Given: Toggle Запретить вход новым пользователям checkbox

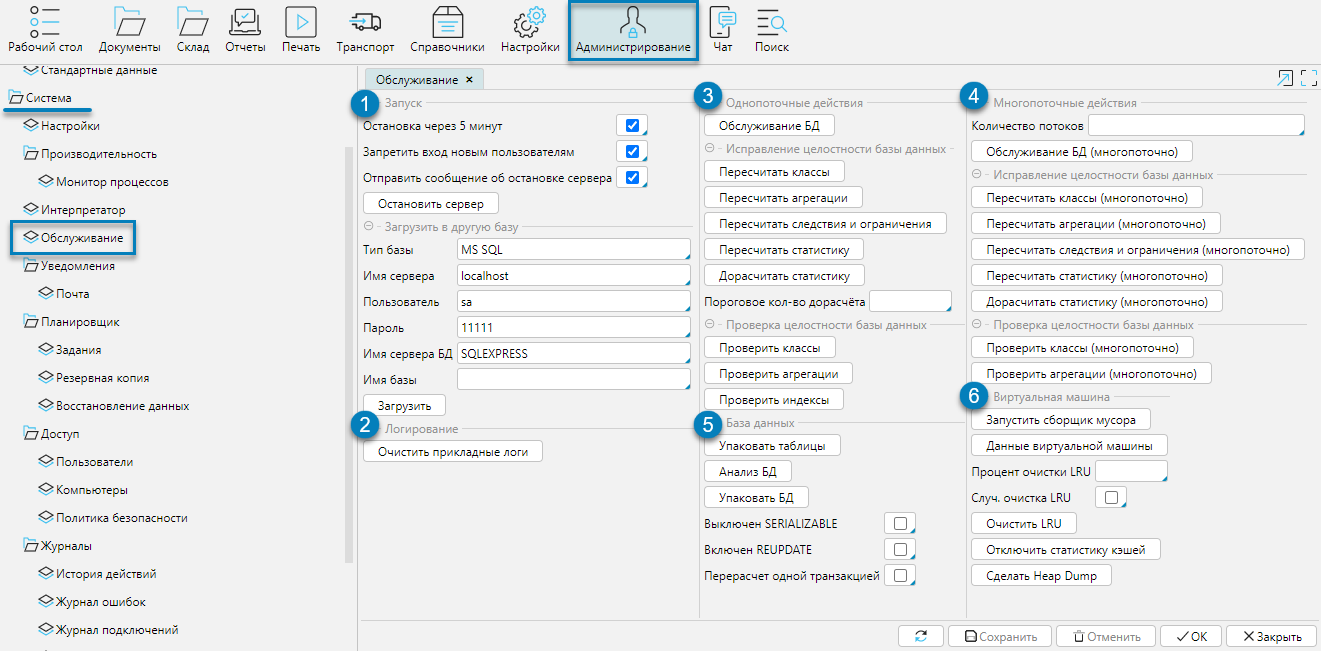Looking at the screenshot, I should (x=632, y=152).
